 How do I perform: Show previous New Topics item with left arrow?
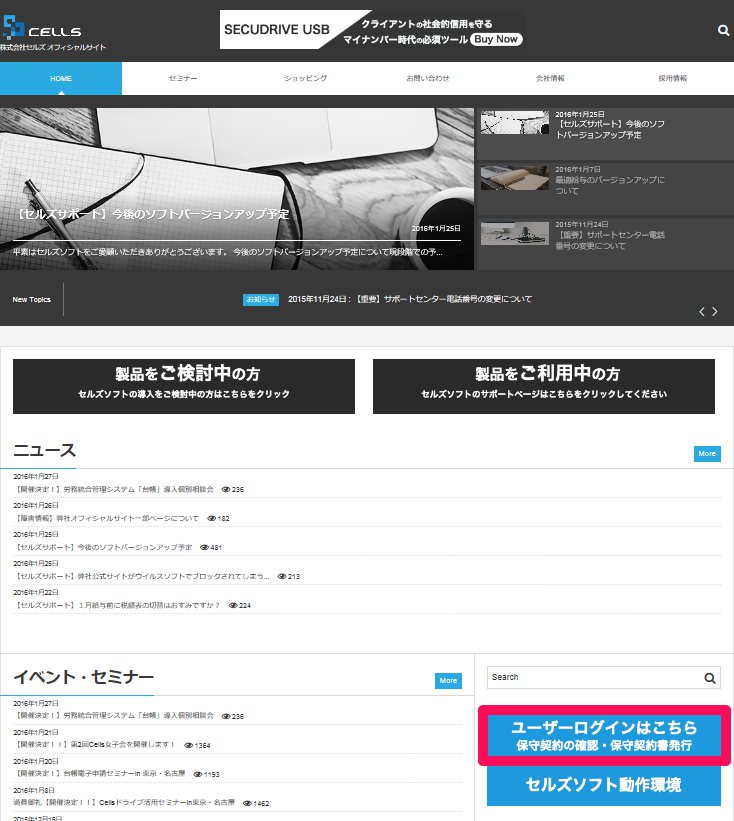tap(702, 312)
